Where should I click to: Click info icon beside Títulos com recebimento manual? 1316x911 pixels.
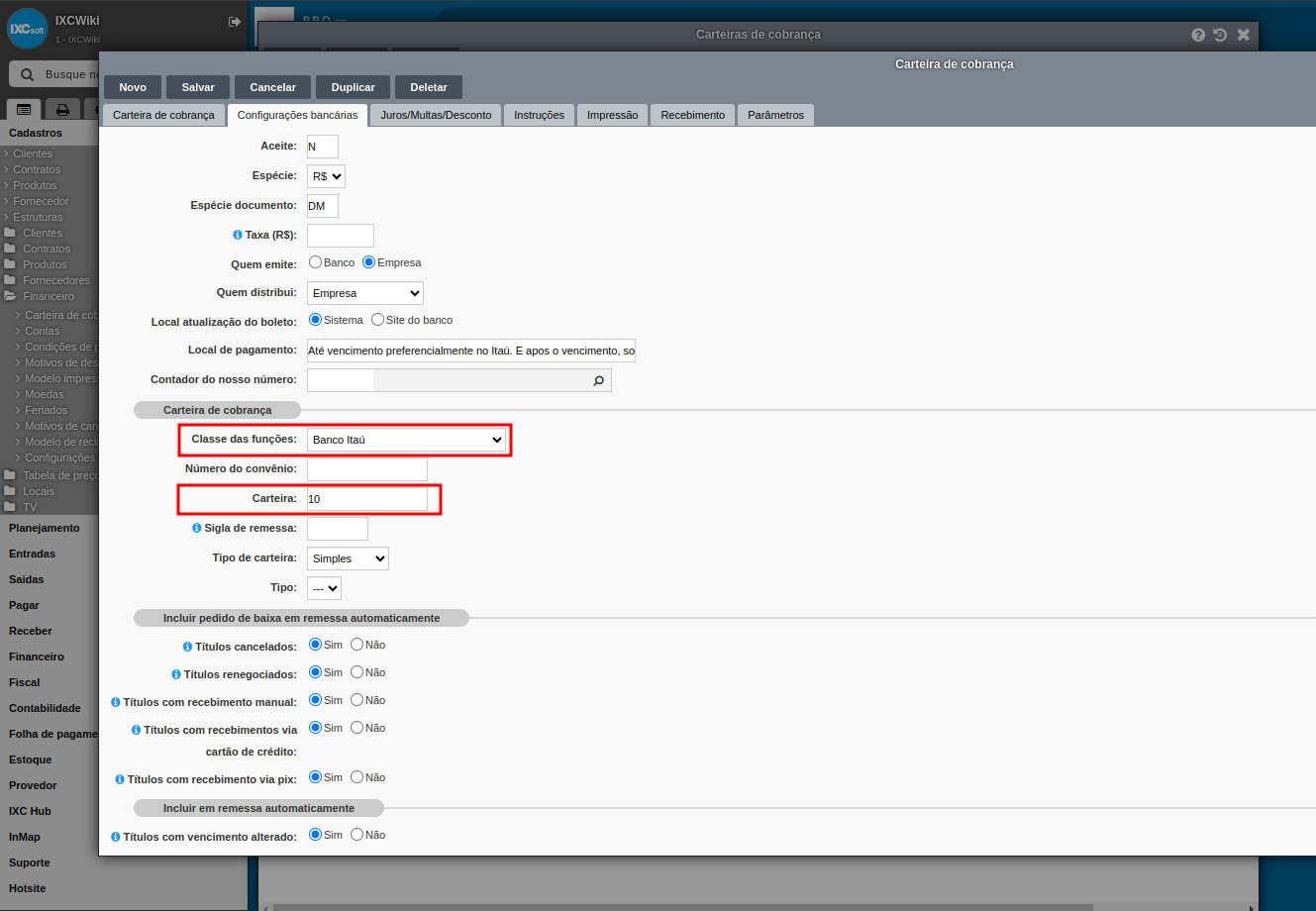click(115, 702)
